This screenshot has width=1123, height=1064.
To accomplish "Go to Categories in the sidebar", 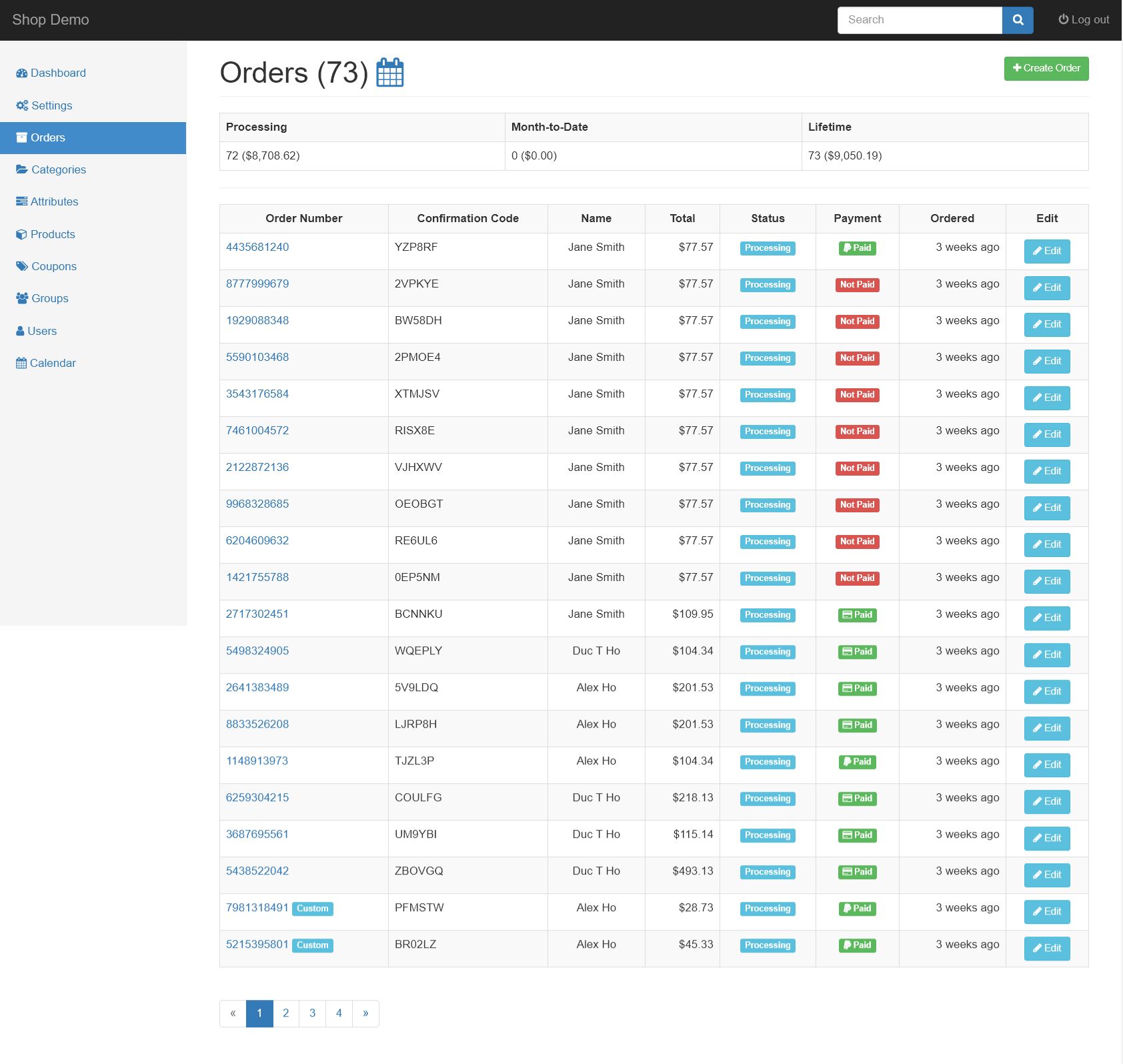I will click(x=59, y=169).
